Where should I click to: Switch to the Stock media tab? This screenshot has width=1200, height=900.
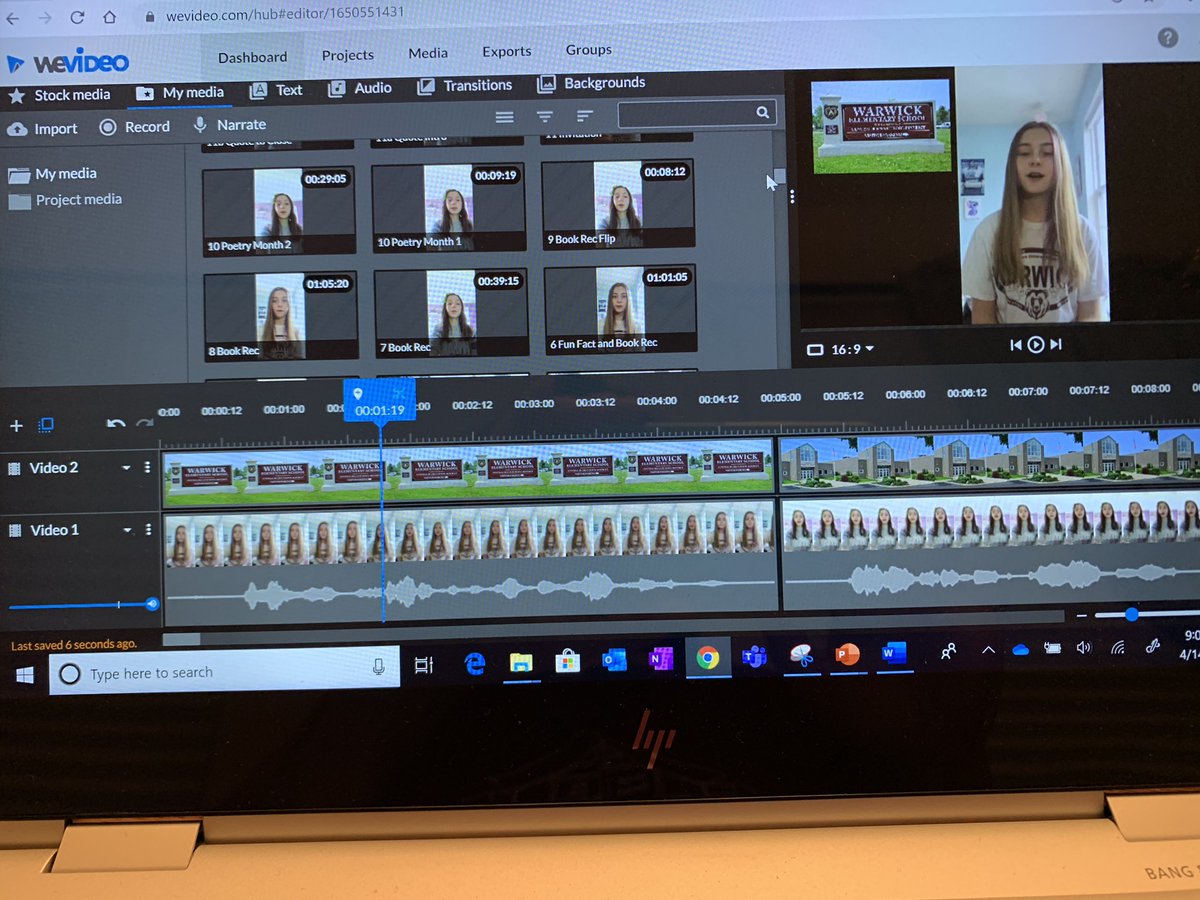coord(60,95)
